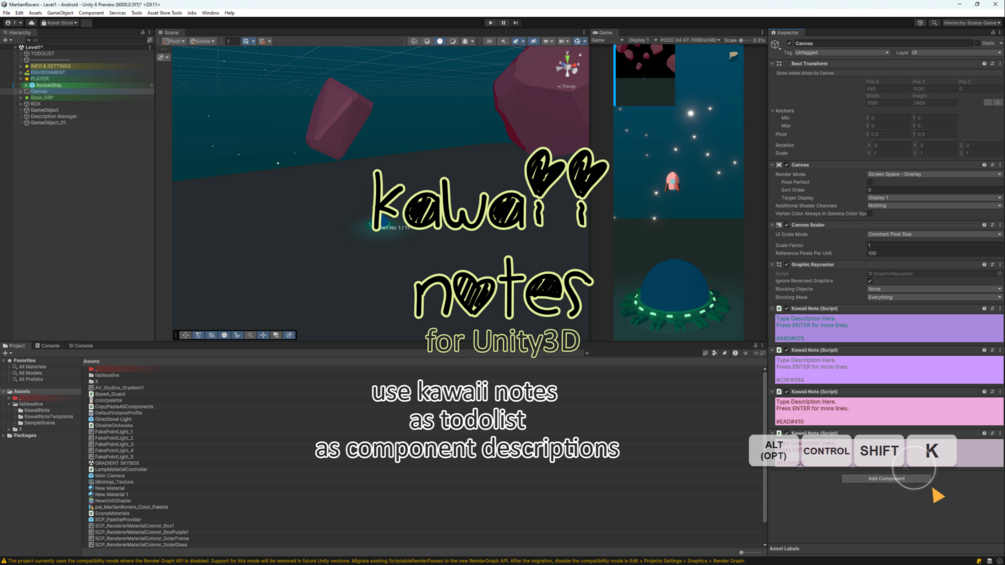Open the UI Scale Mode dropdown

click(934, 234)
